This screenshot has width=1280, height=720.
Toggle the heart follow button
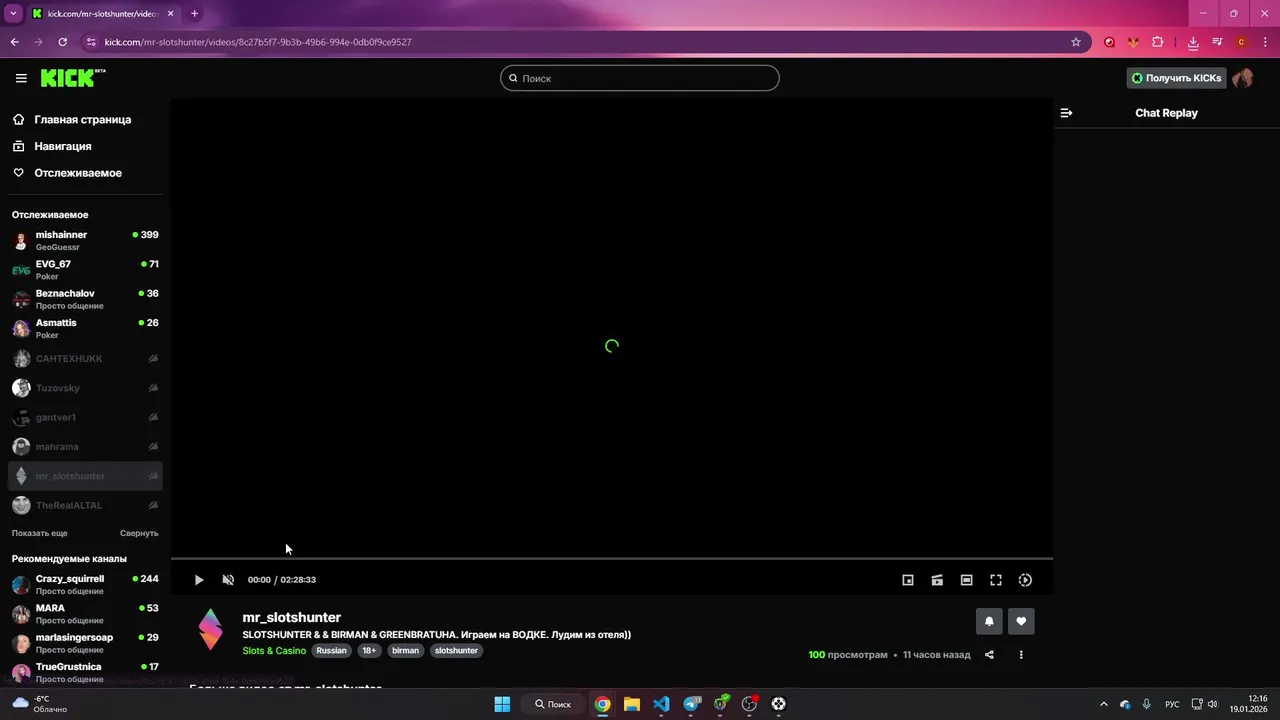point(1021,621)
